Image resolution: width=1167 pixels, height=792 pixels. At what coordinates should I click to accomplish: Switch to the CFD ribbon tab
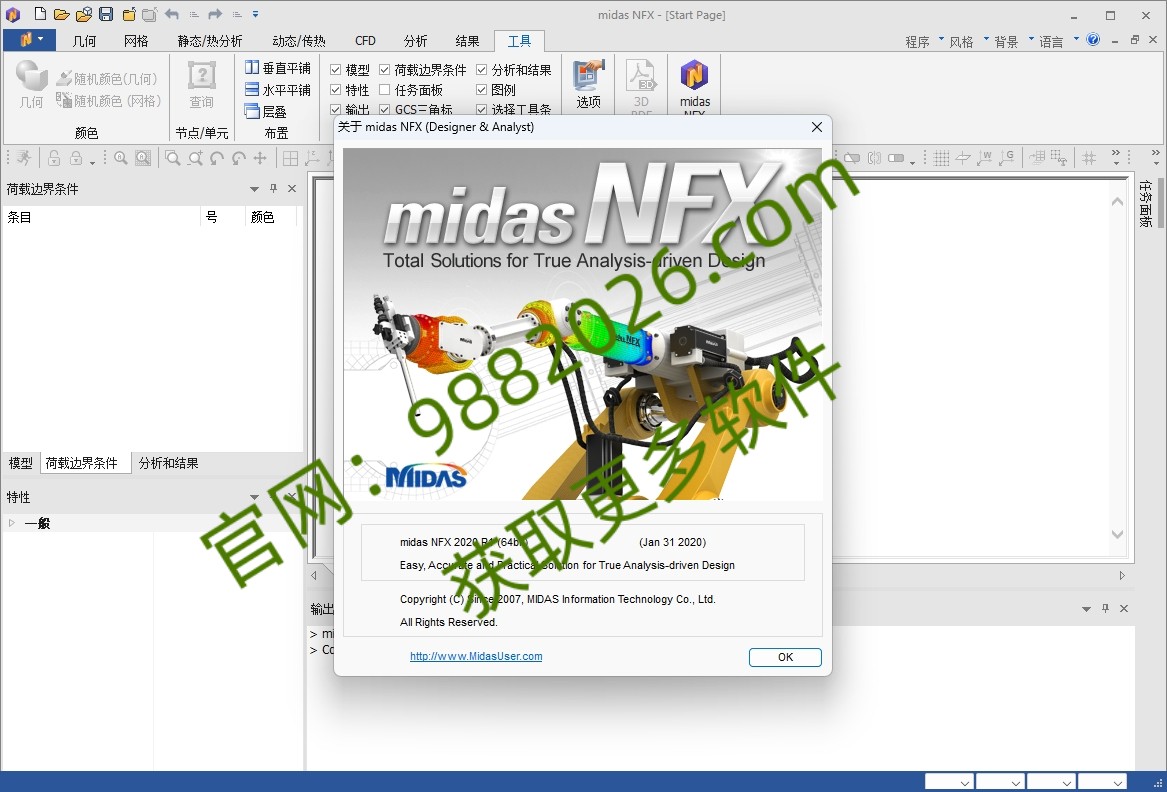click(x=365, y=41)
